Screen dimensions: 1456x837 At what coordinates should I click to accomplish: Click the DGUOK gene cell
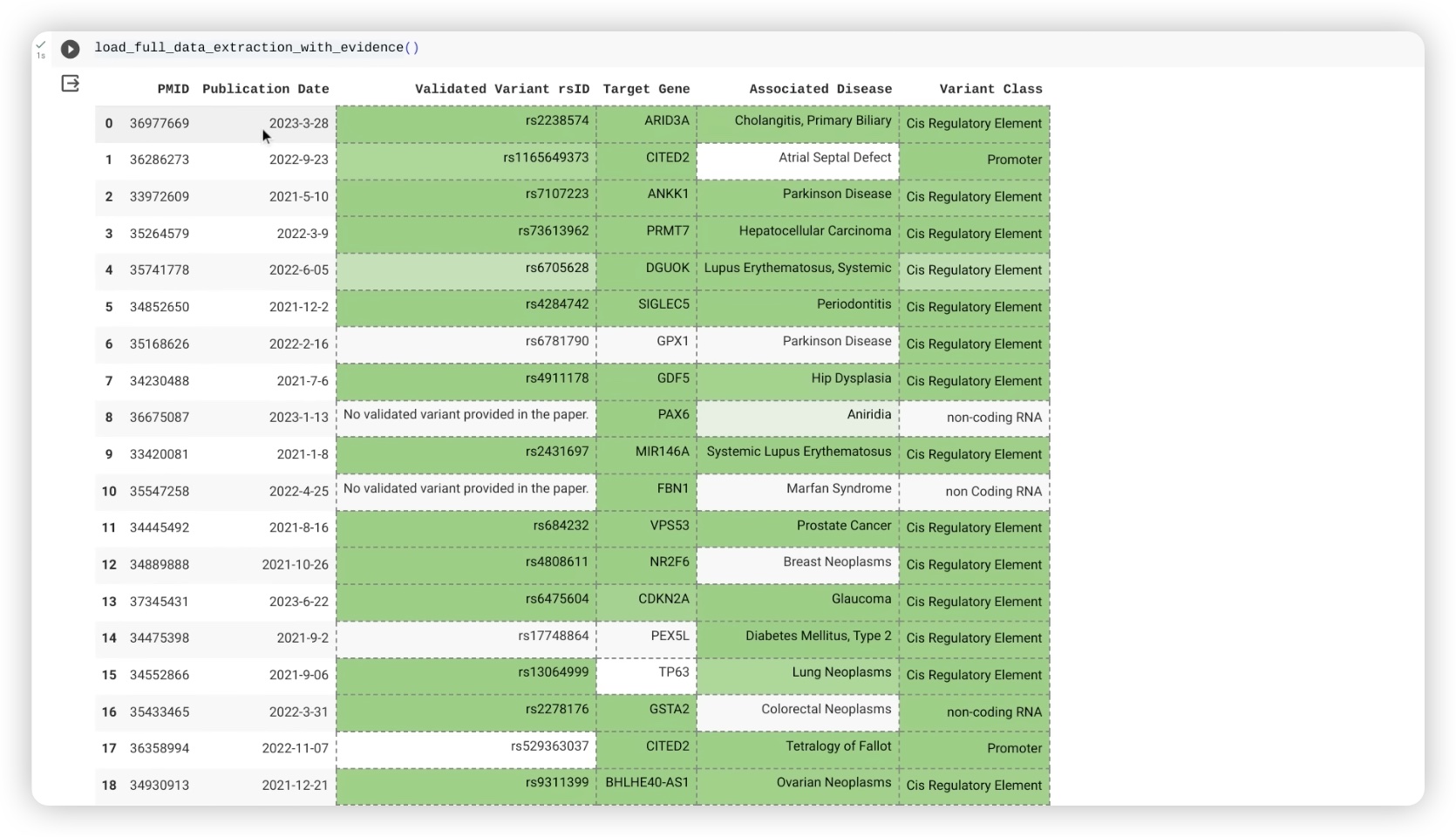(x=647, y=271)
